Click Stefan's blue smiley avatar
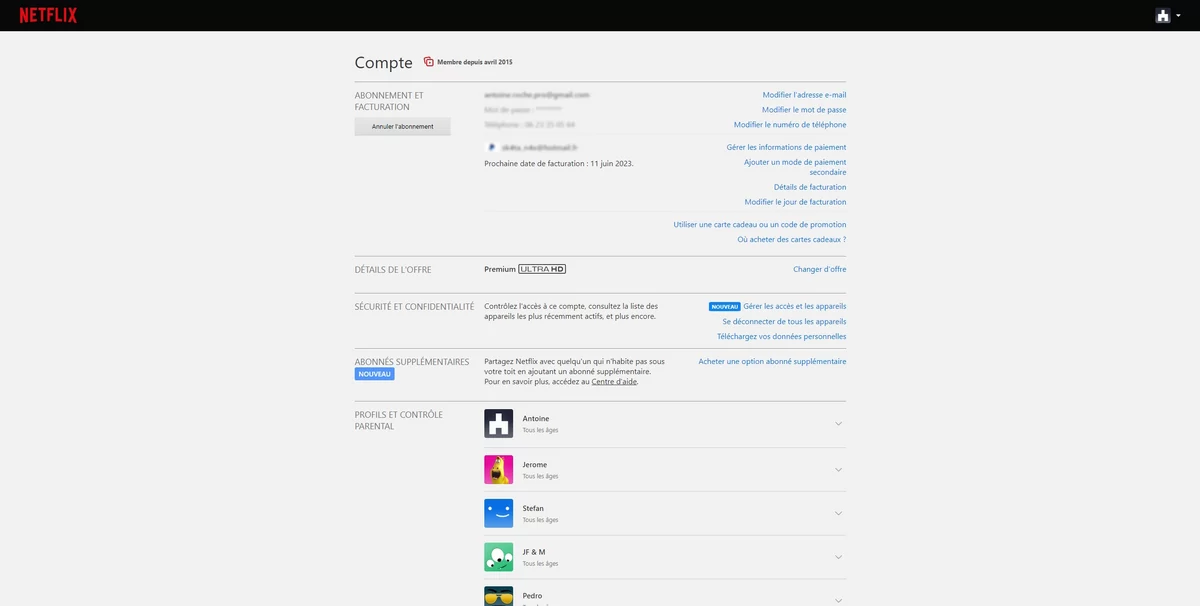1200x606 pixels. pos(498,513)
